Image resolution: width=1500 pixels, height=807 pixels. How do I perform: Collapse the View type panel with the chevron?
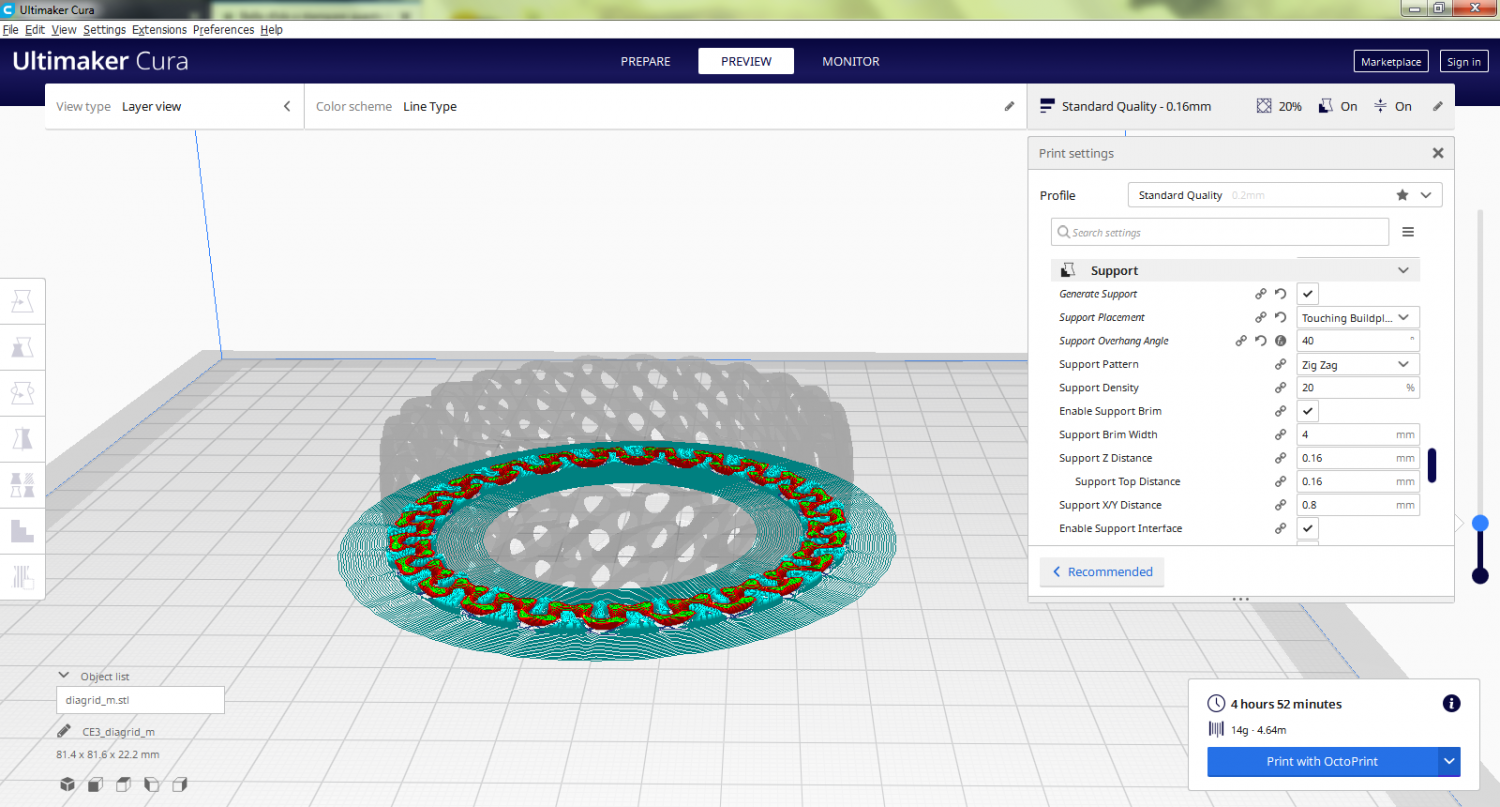(x=287, y=106)
